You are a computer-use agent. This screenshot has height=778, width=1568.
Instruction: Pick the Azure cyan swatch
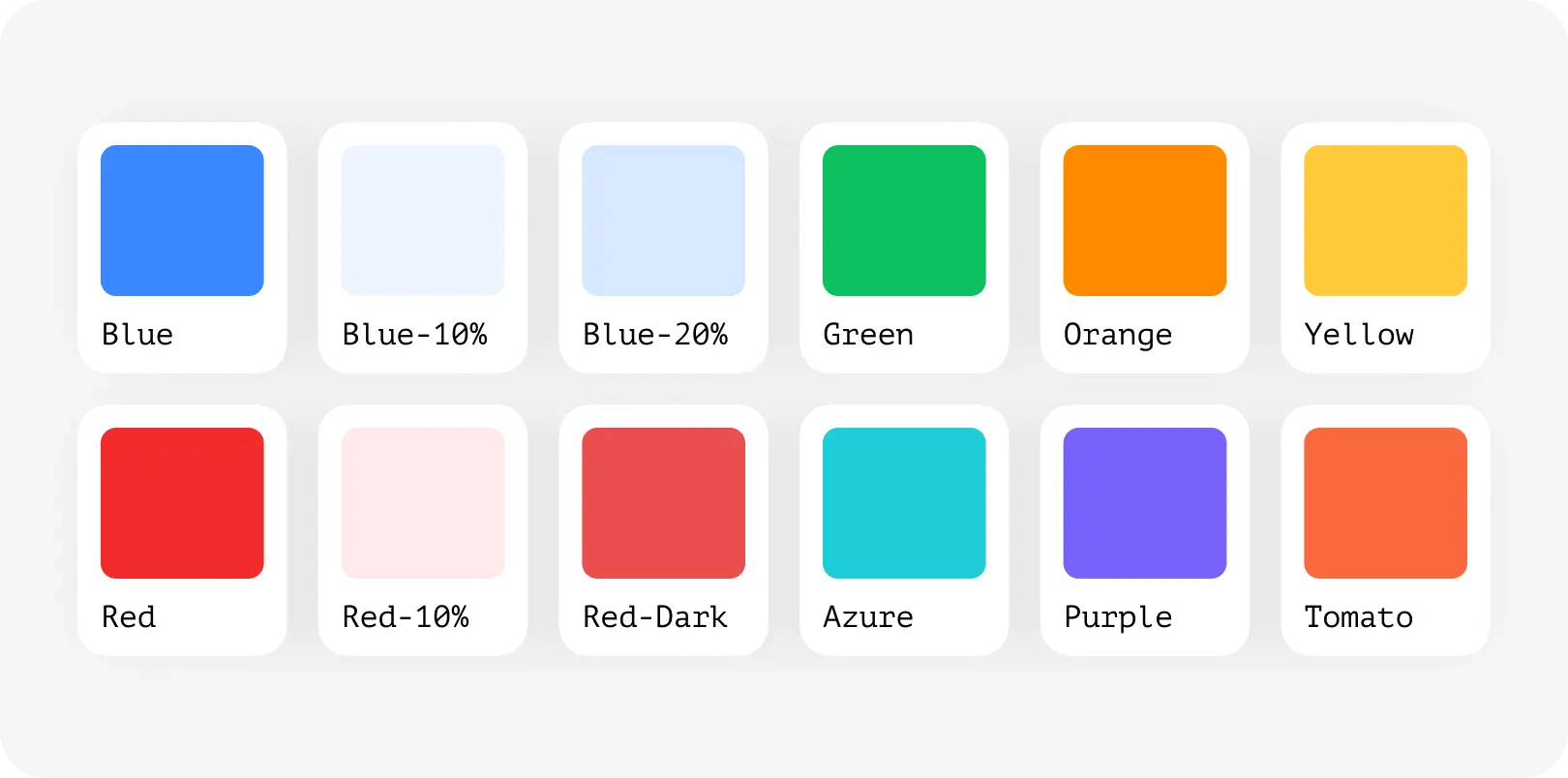[x=904, y=503]
